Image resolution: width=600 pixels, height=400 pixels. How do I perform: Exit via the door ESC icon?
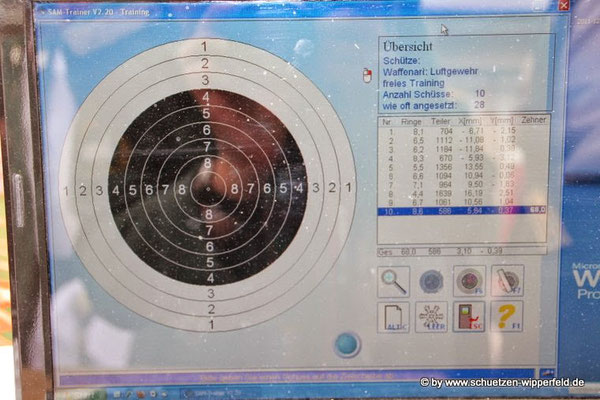pyautogui.click(x=469, y=317)
